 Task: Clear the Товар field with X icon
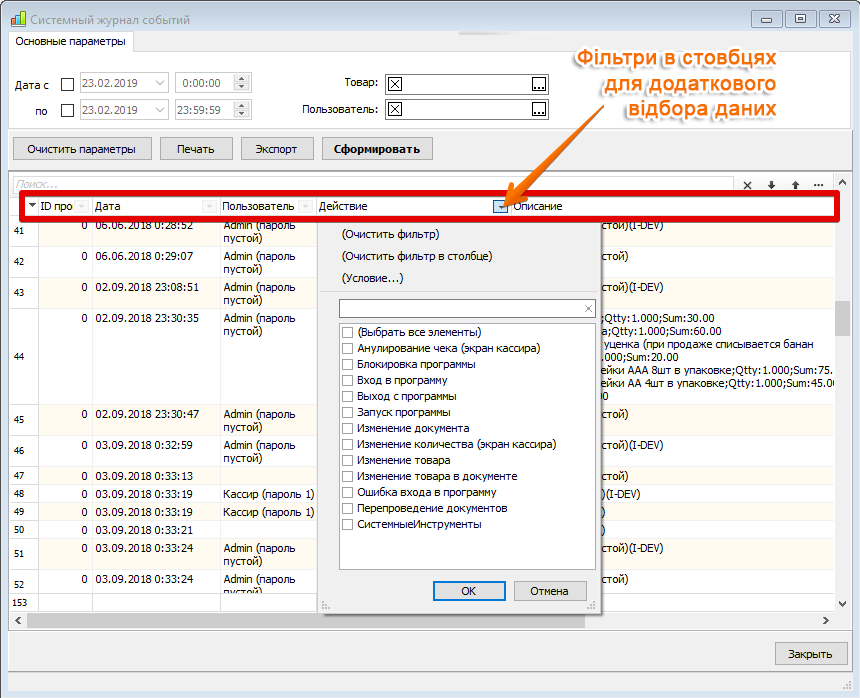[395, 84]
